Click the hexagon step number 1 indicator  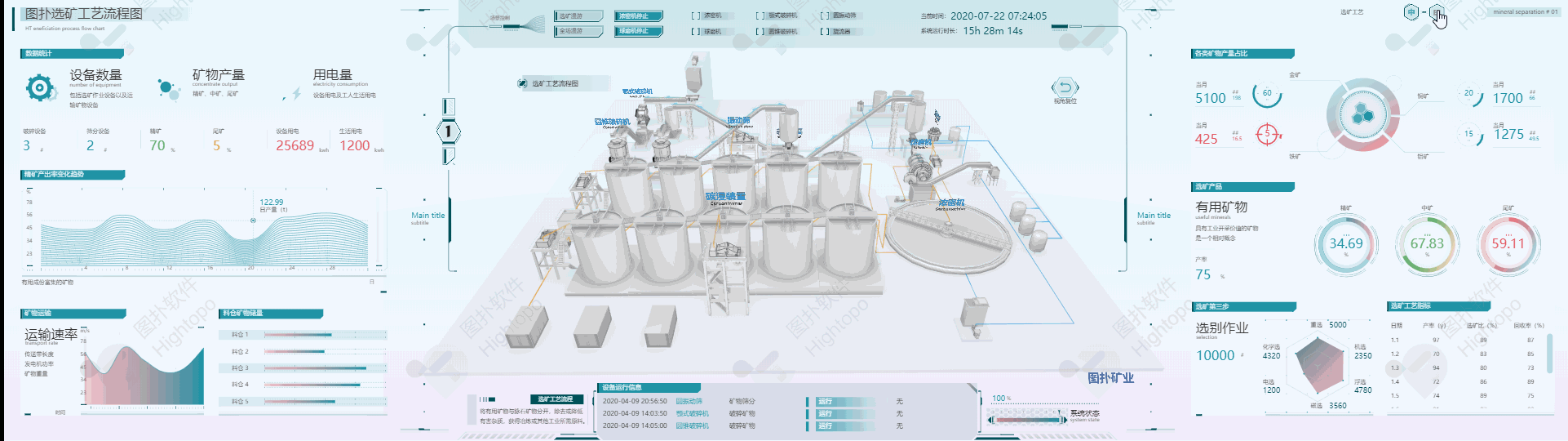click(x=448, y=131)
